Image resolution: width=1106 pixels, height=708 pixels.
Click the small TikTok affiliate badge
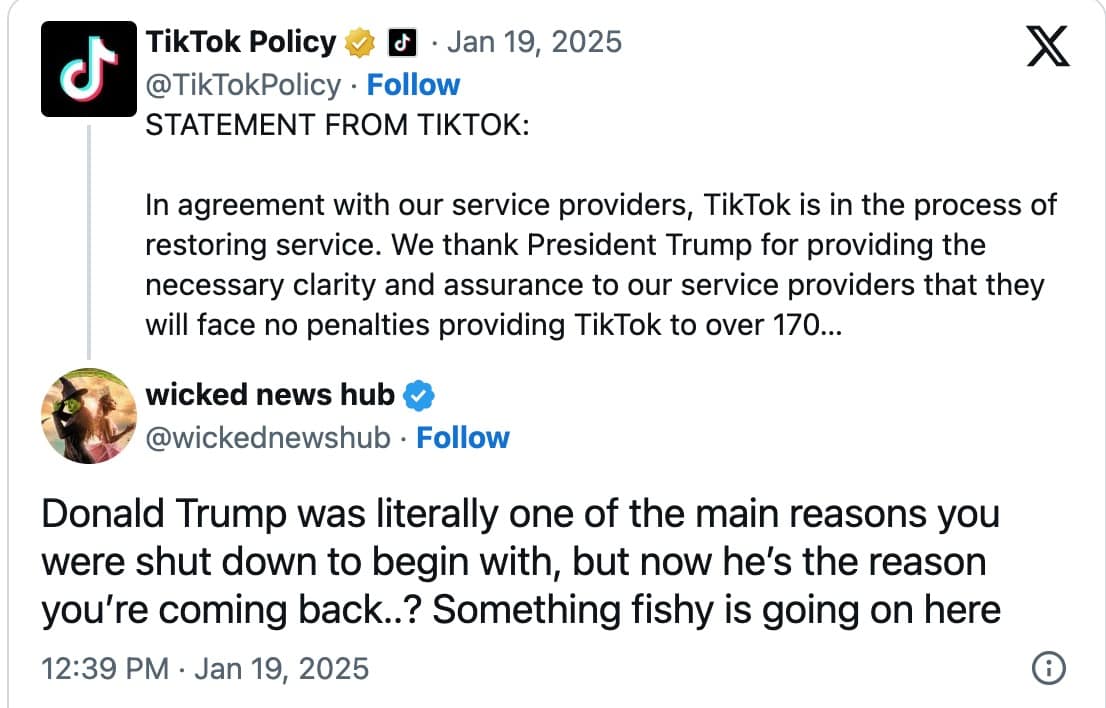coord(400,42)
